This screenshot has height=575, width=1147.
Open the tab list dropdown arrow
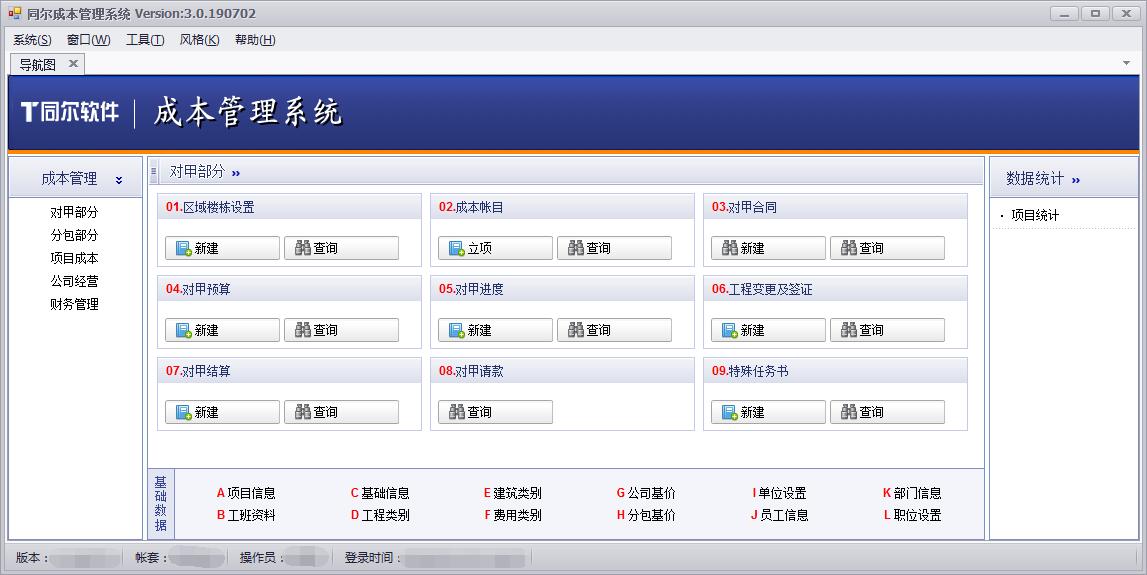(x=1127, y=64)
